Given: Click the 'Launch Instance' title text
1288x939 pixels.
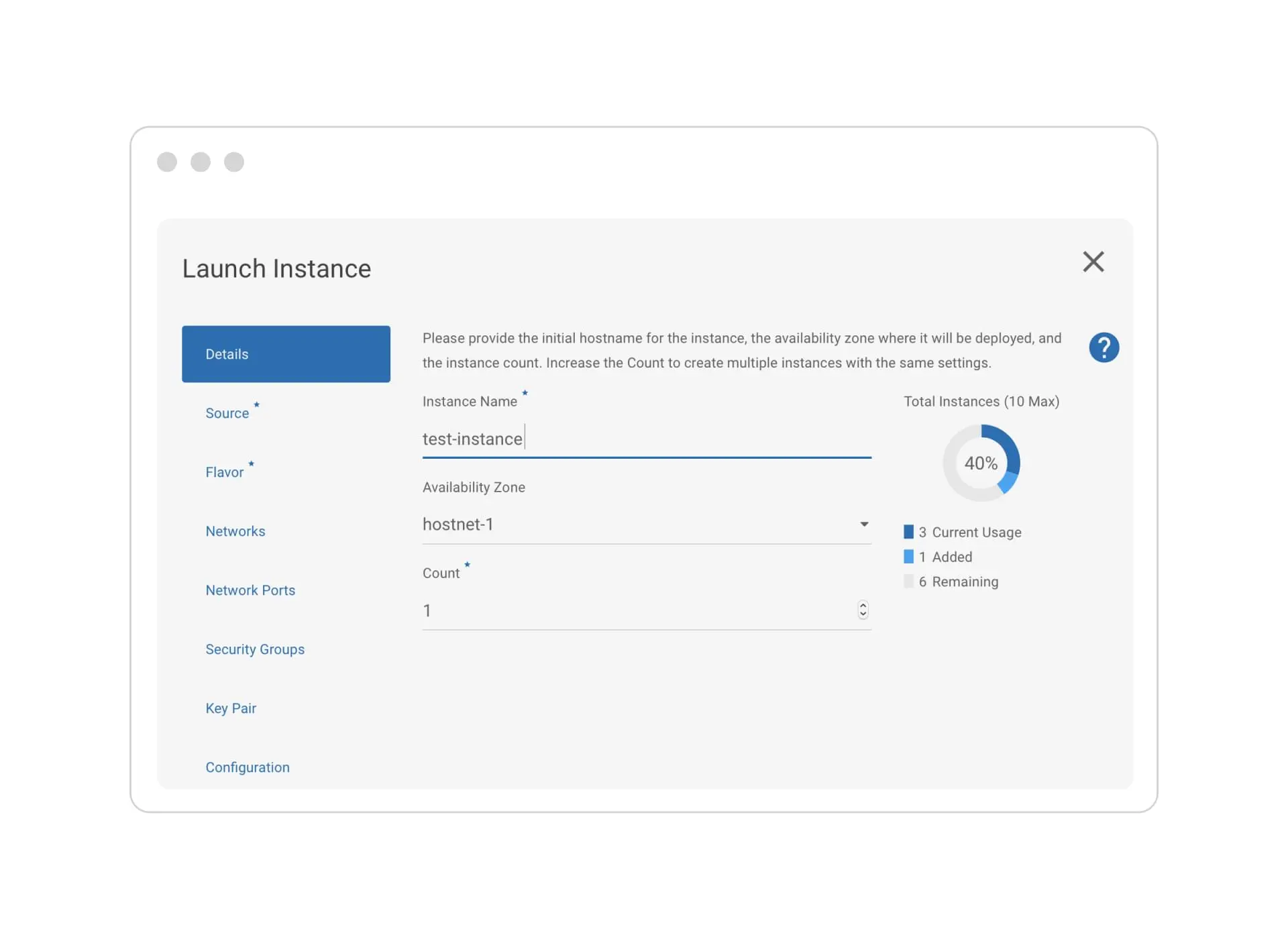Looking at the screenshot, I should click(276, 269).
